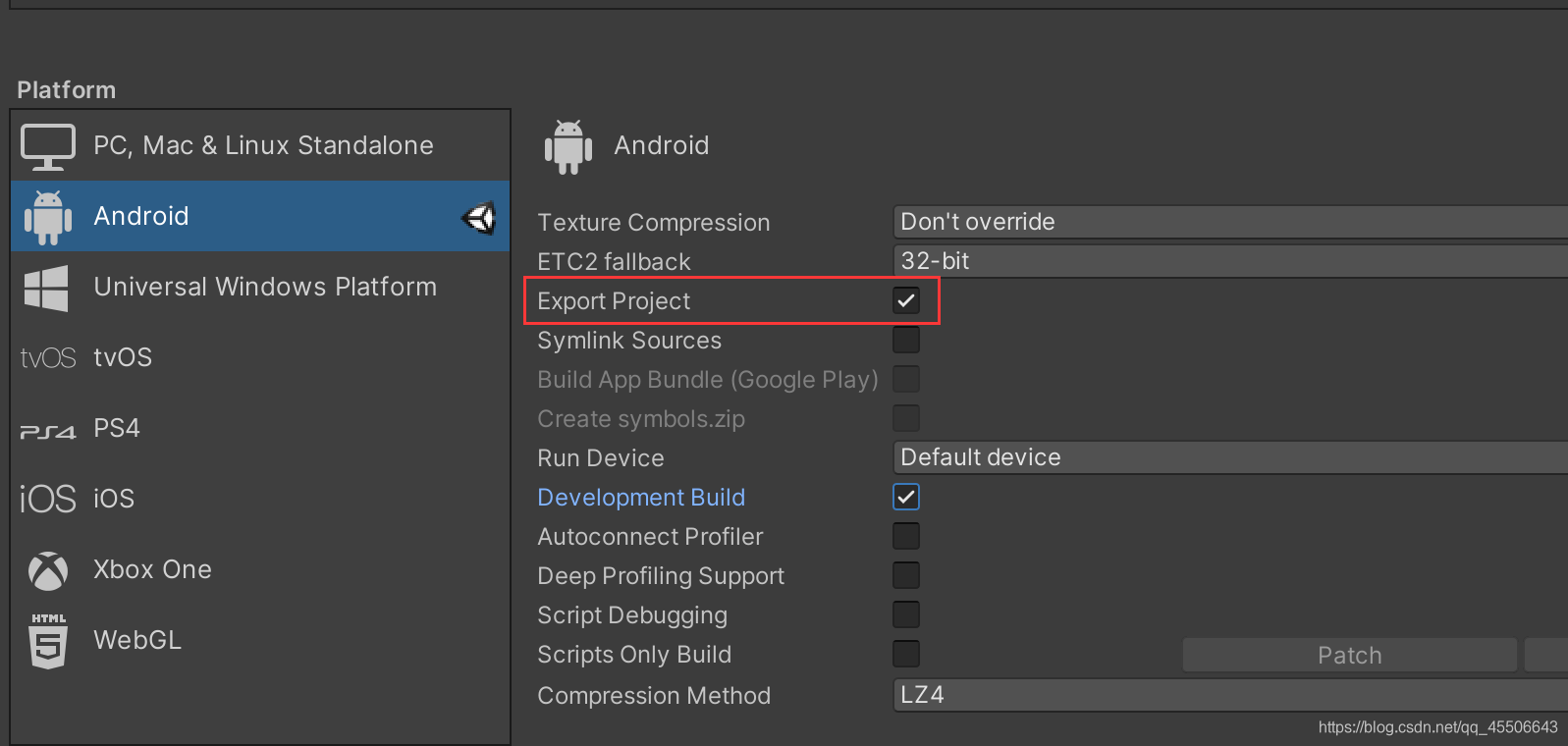Viewport: 1568px width, 746px height.
Task: Click the iOS logo icon
Action: pyautogui.click(x=48, y=499)
